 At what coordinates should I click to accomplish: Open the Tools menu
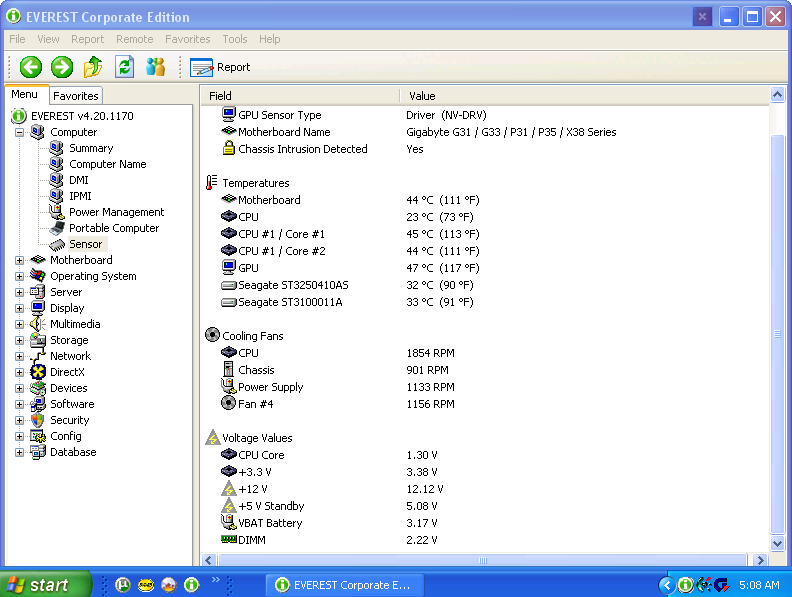click(x=235, y=39)
